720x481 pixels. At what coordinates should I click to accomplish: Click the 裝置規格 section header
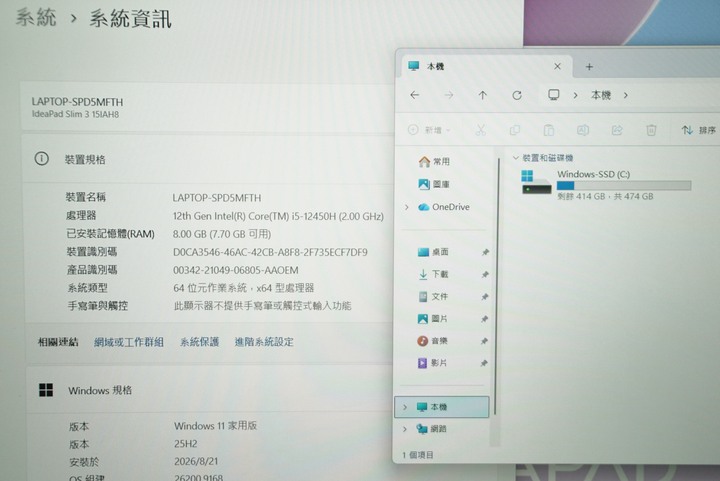point(84,160)
